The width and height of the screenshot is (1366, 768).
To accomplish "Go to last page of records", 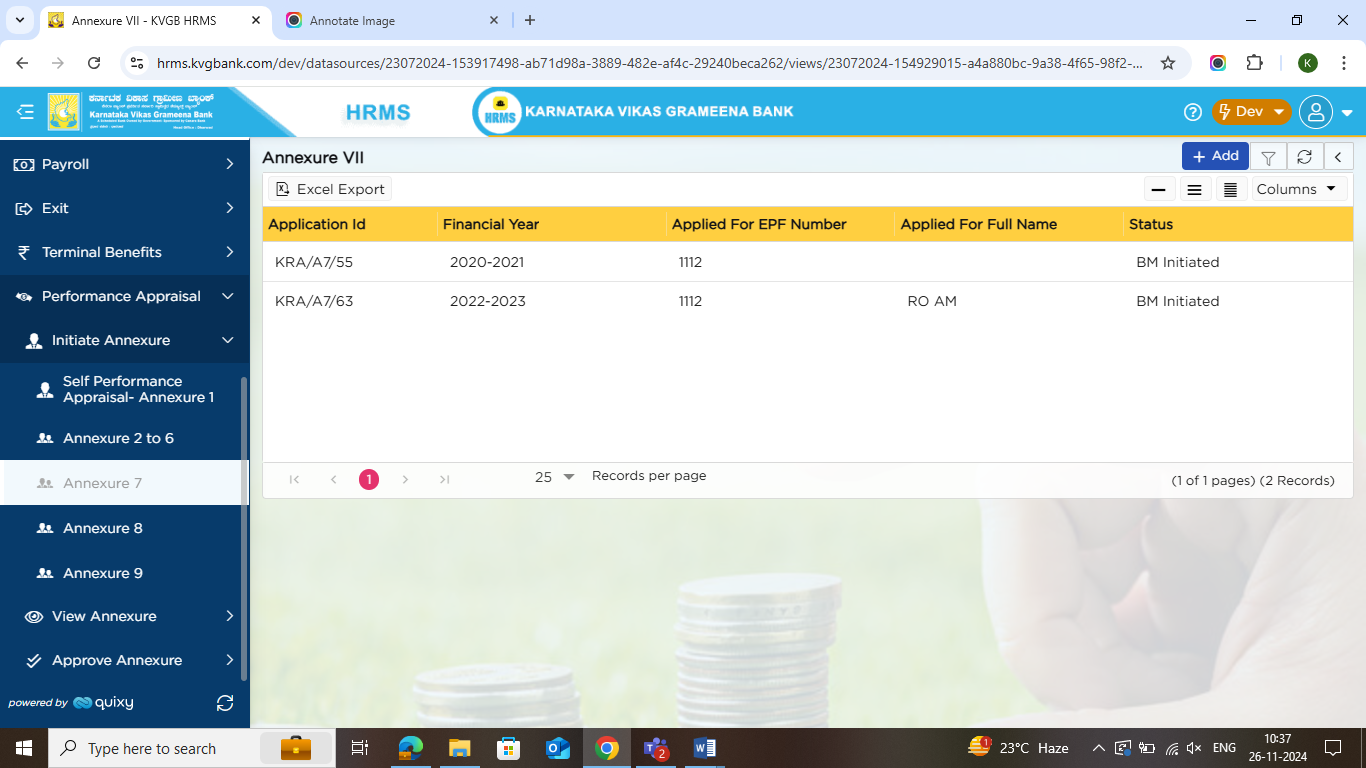I will 444,479.
